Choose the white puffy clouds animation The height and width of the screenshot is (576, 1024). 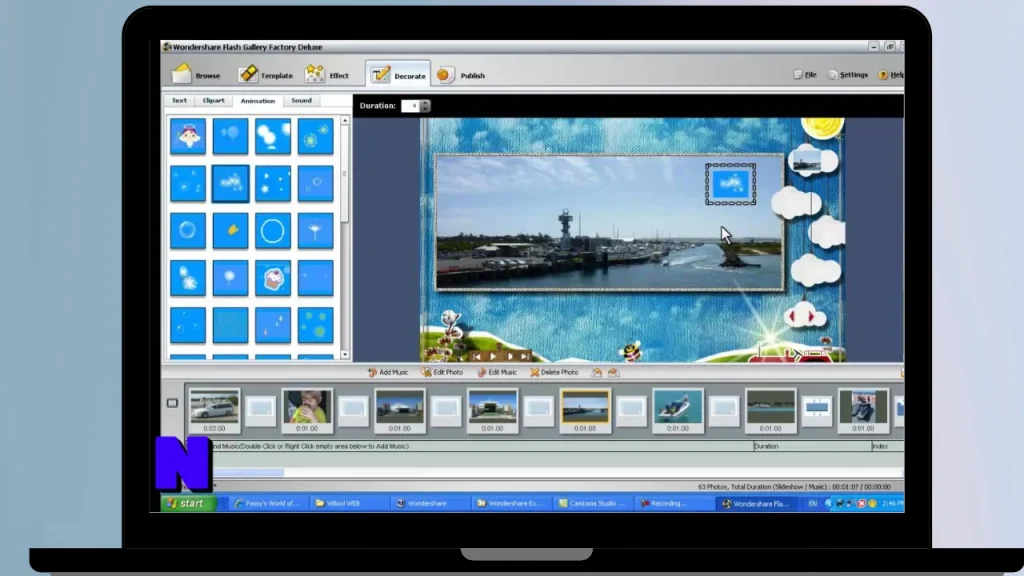coord(273,136)
